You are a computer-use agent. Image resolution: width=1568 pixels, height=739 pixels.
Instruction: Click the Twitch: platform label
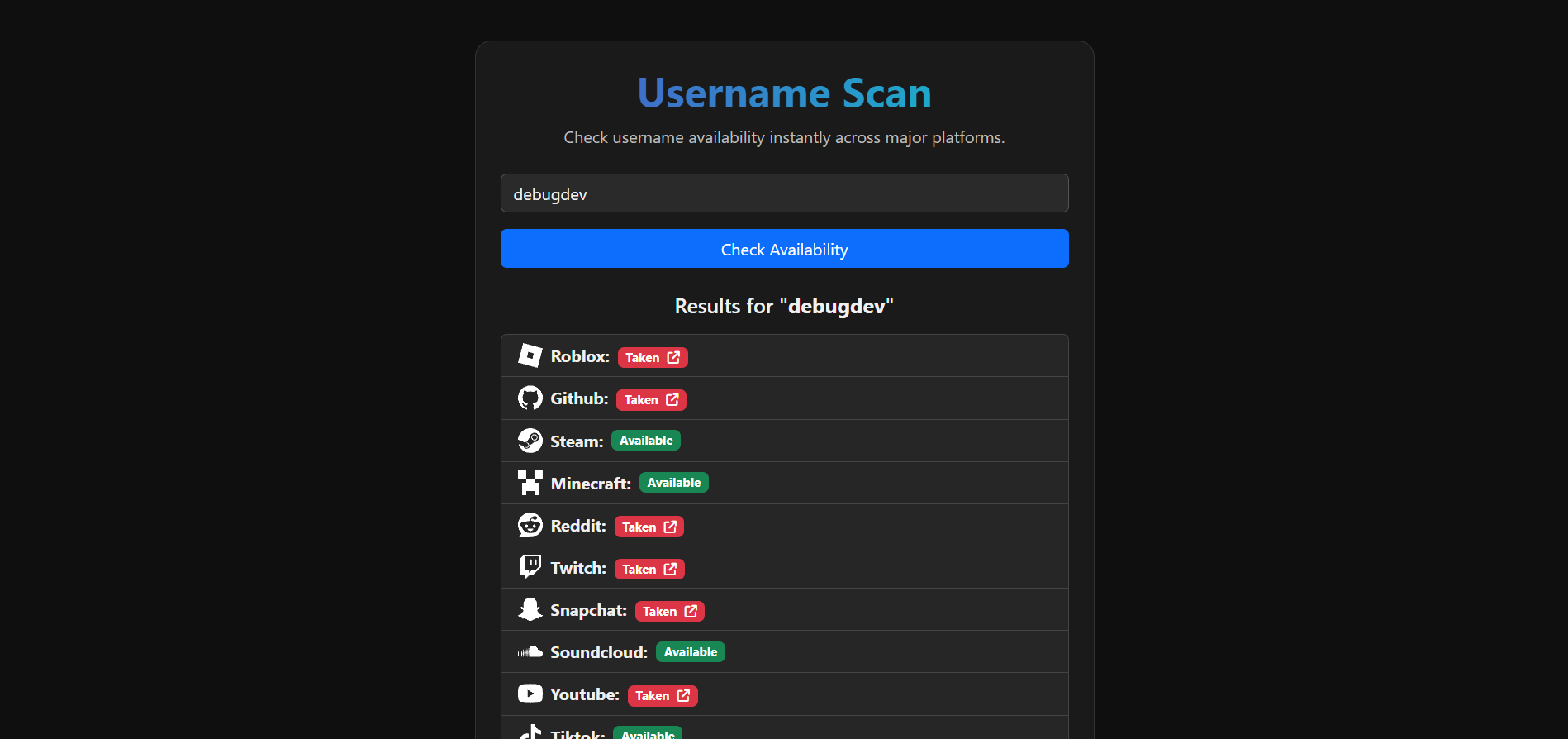click(578, 568)
